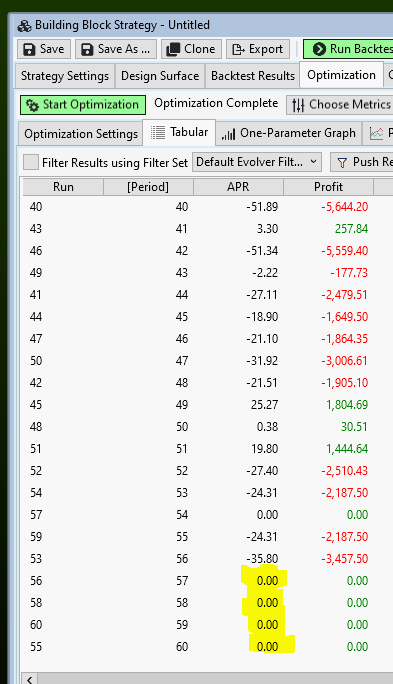This screenshot has width=393, height=684.
Task: Click the Save As button
Action: 116,49
